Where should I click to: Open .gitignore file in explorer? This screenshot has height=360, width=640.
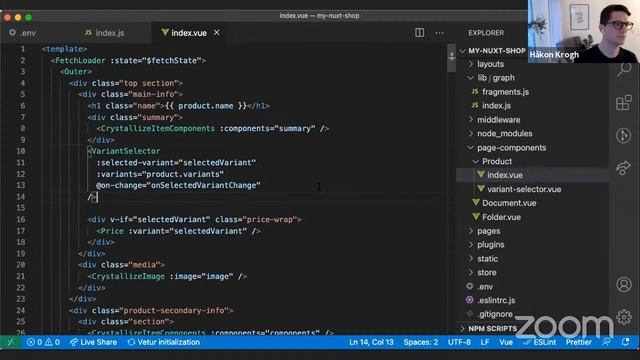click(495, 314)
